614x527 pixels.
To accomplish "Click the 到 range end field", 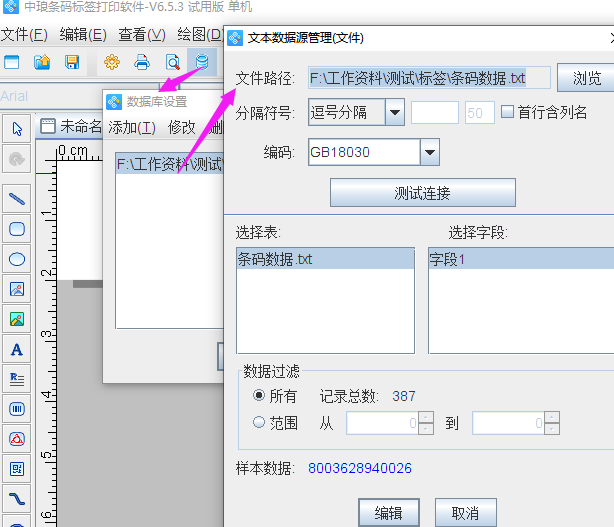I will (509, 423).
